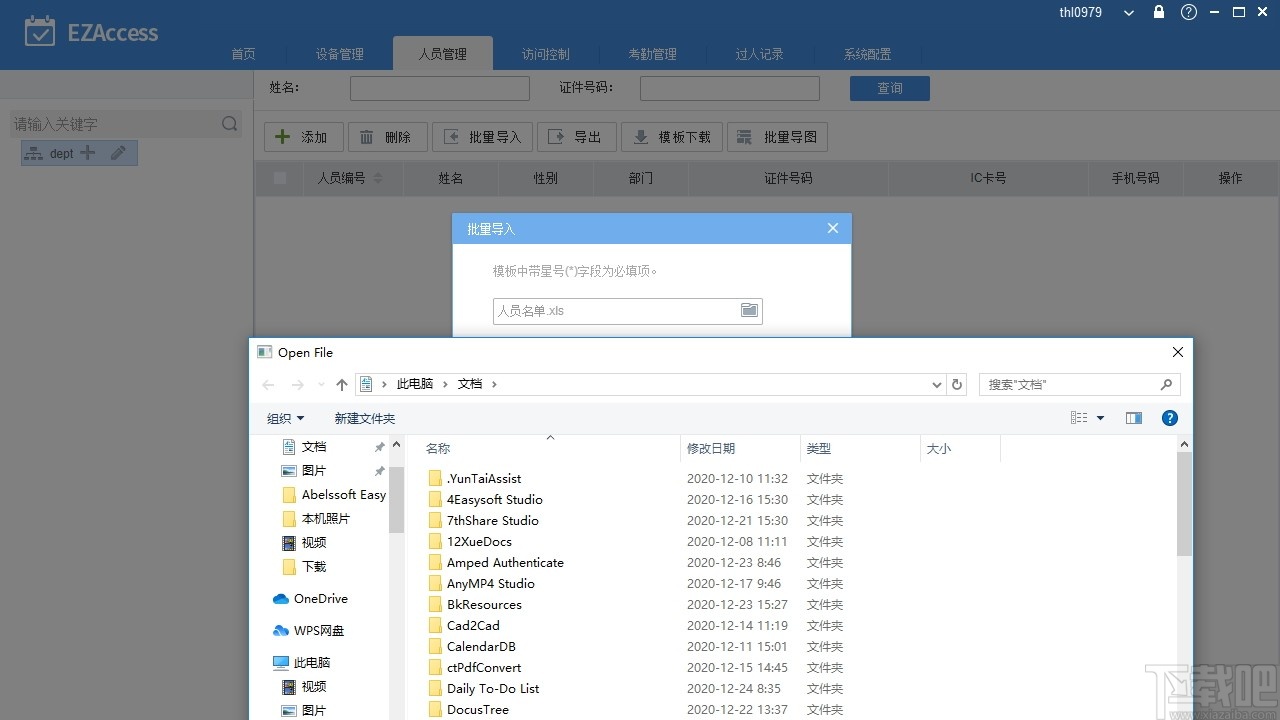Click inside the 证件号码 input field
The height and width of the screenshot is (720, 1280).
click(x=729, y=88)
